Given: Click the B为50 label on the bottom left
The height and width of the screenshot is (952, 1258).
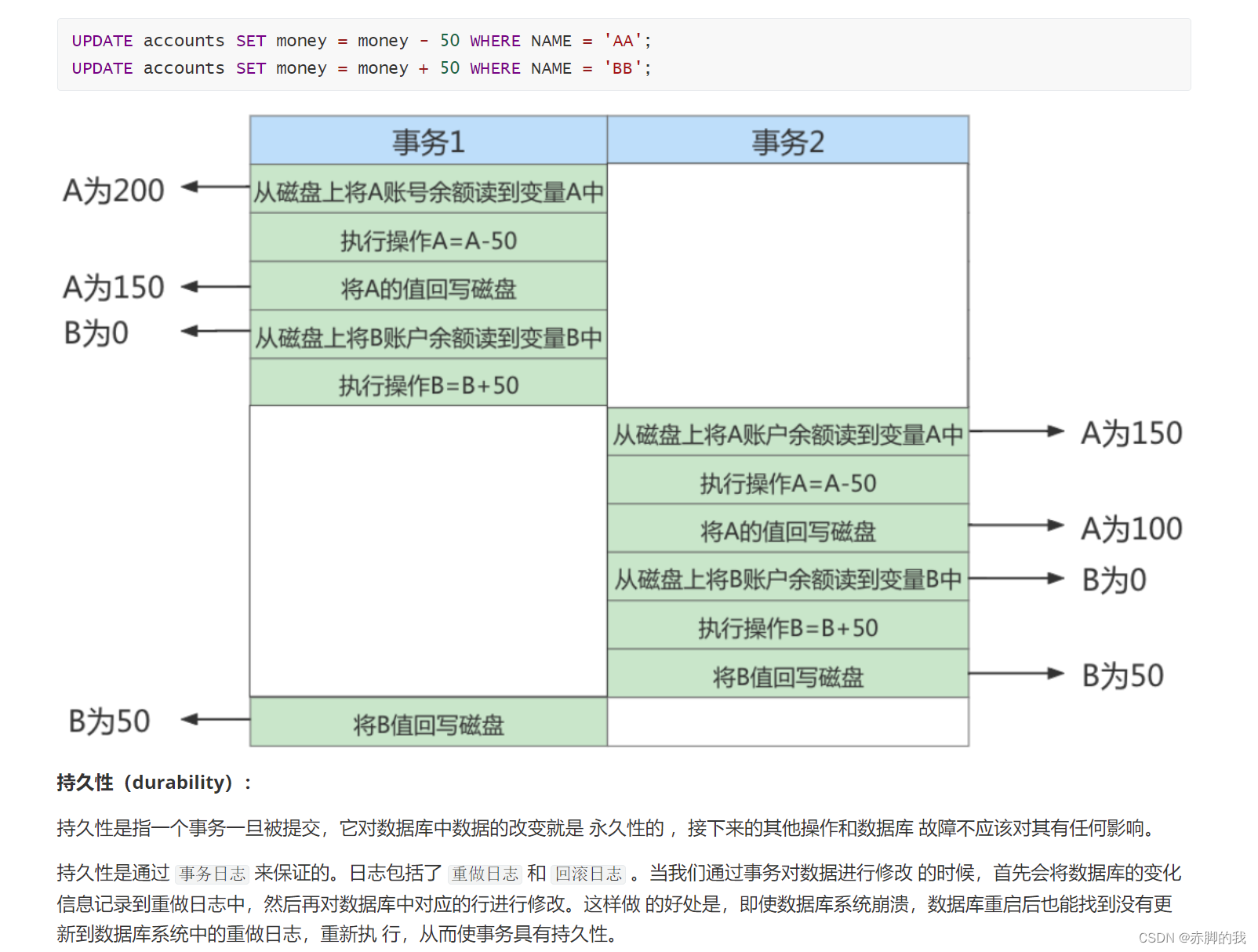Looking at the screenshot, I should 110,720.
